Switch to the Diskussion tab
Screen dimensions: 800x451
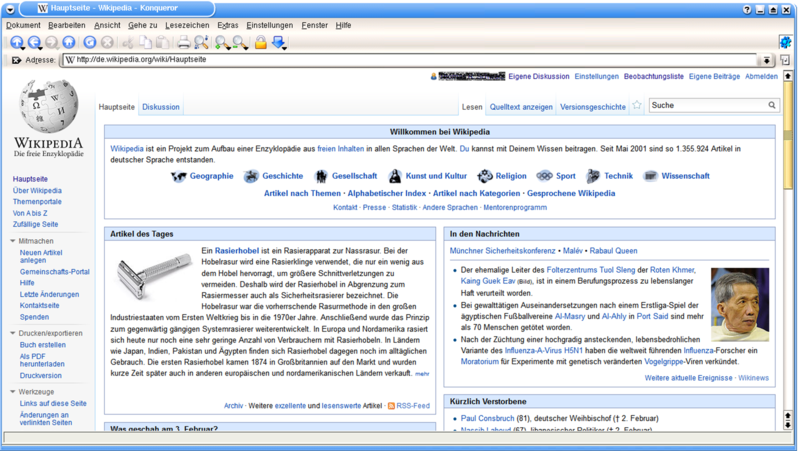point(161,107)
